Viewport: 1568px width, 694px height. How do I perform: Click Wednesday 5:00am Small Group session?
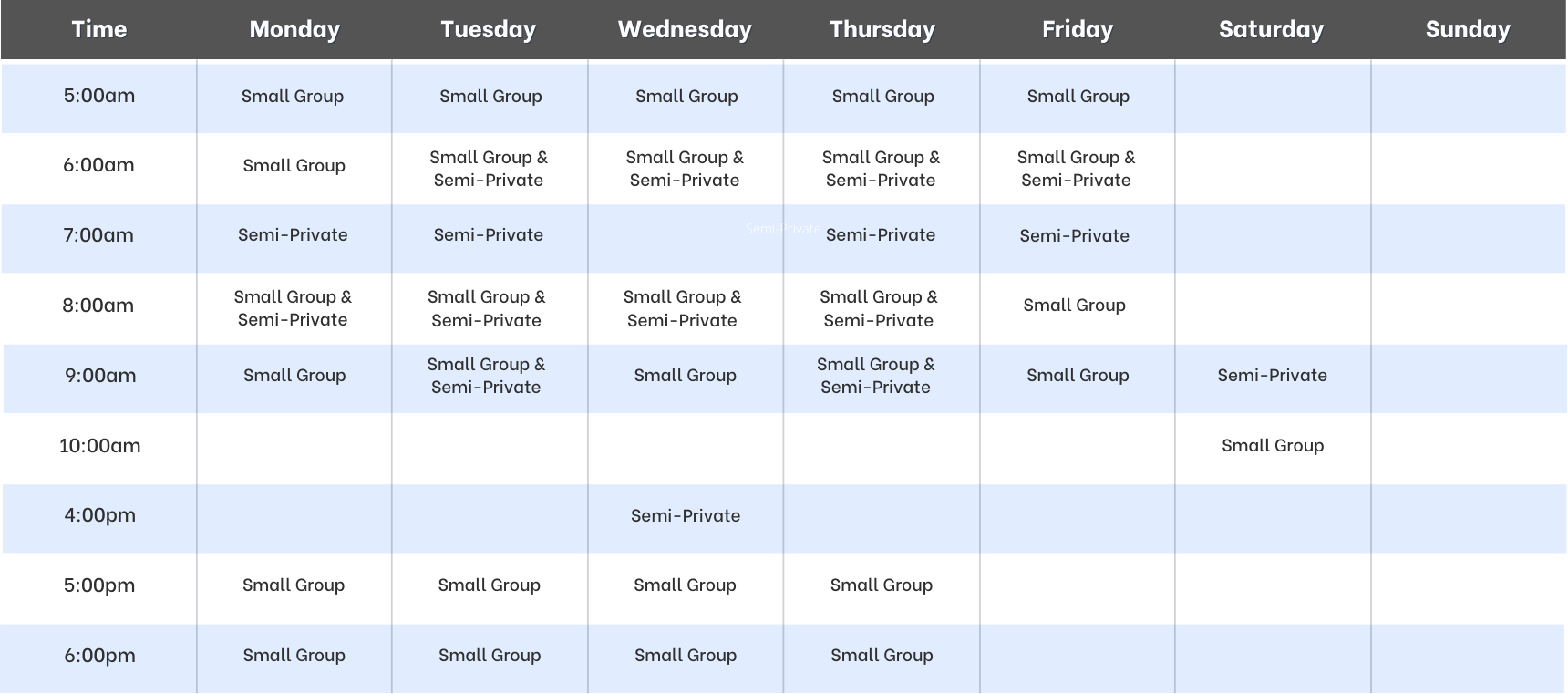pos(686,96)
